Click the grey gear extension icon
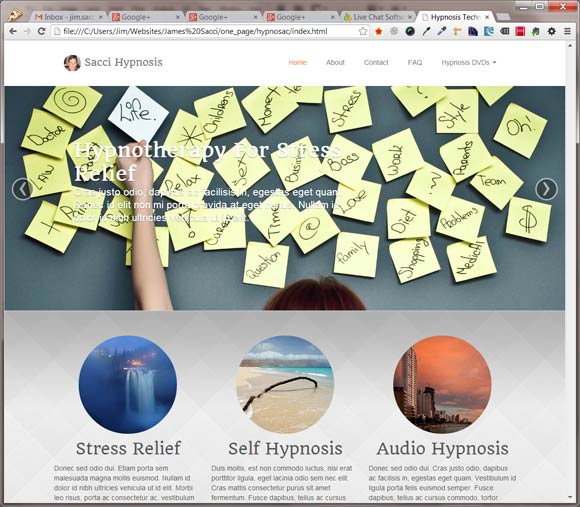Screen dimensions: 580x507 click(x=394, y=31)
